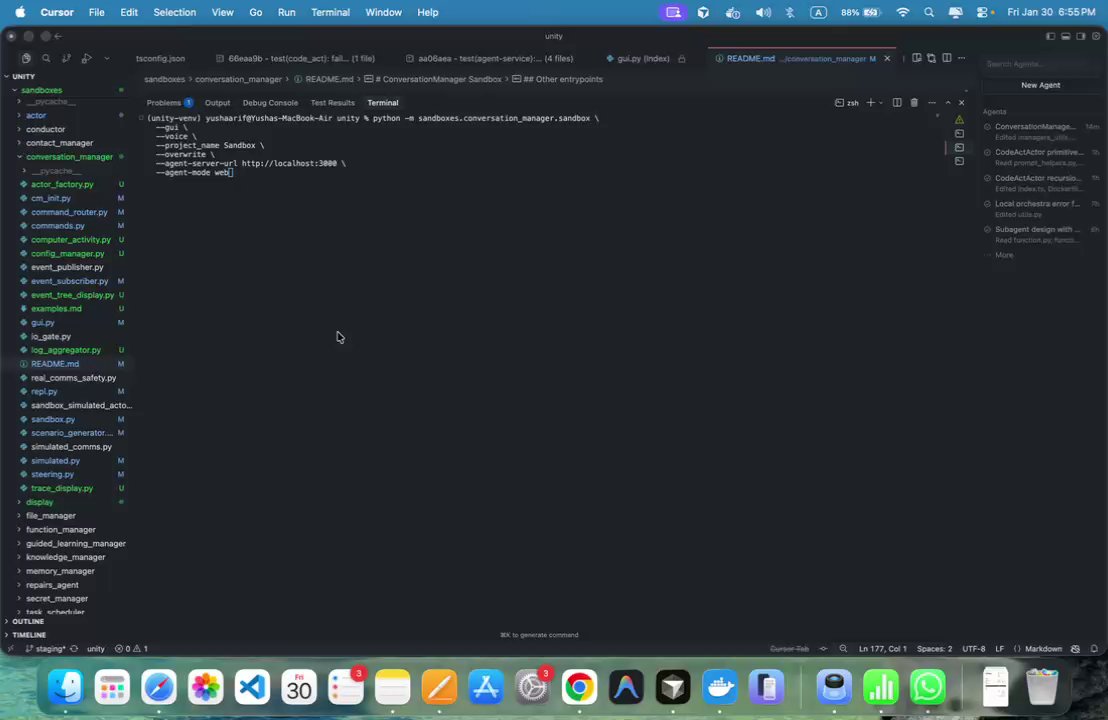Open Docker from the dock
Viewport: 1108px width, 720px height.
(x=720, y=687)
